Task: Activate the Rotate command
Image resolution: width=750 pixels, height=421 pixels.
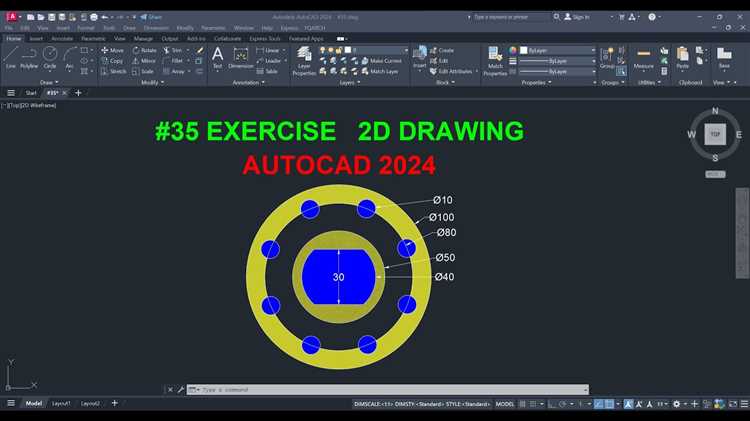Action: point(144,50)
